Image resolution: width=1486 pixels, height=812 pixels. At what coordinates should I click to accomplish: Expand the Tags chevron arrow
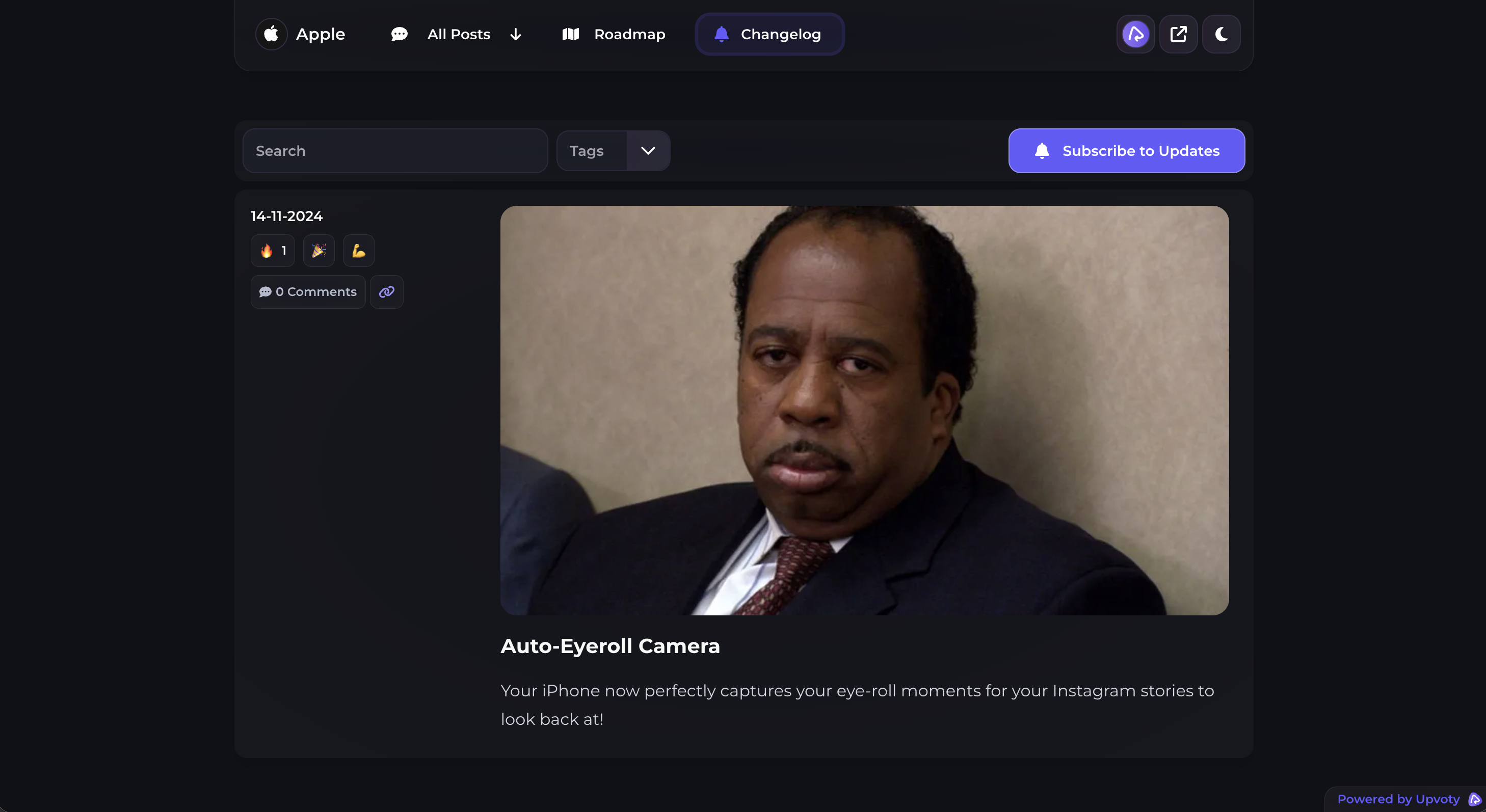648,150
